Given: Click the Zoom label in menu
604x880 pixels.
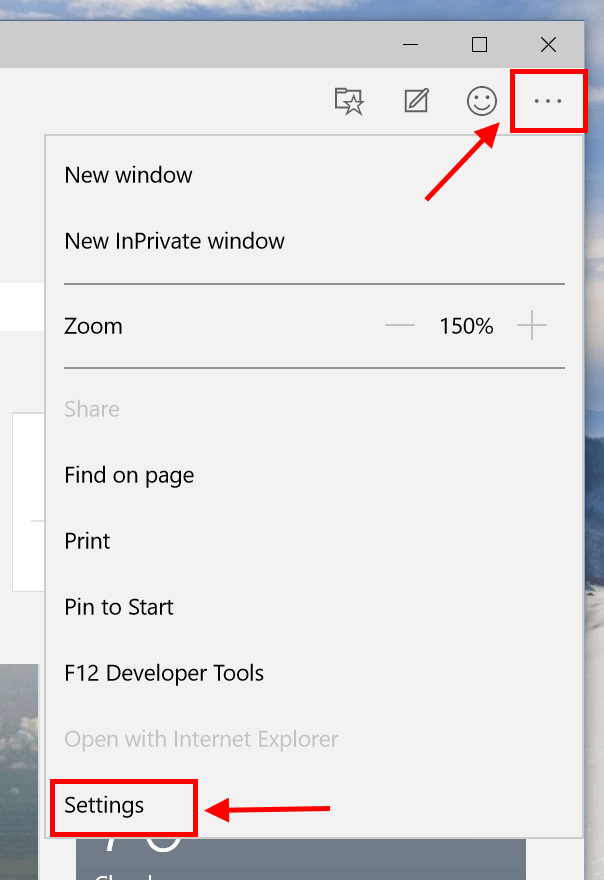Looking at the screenshot, I should click(93, 326).
